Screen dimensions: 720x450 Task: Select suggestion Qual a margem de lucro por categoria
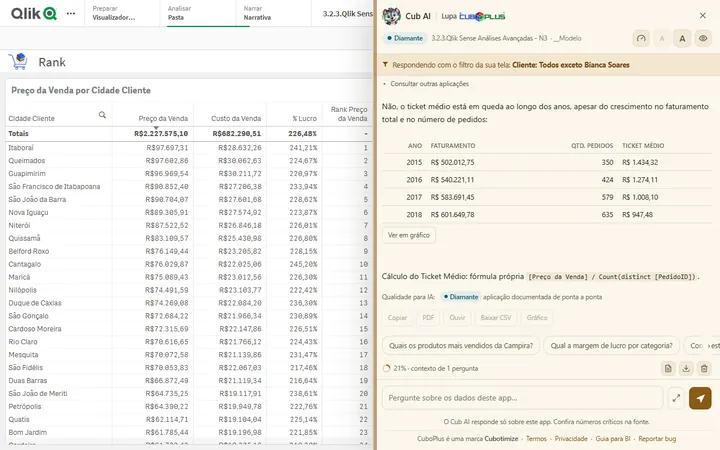pyautogui.click(x=611, y=346)
